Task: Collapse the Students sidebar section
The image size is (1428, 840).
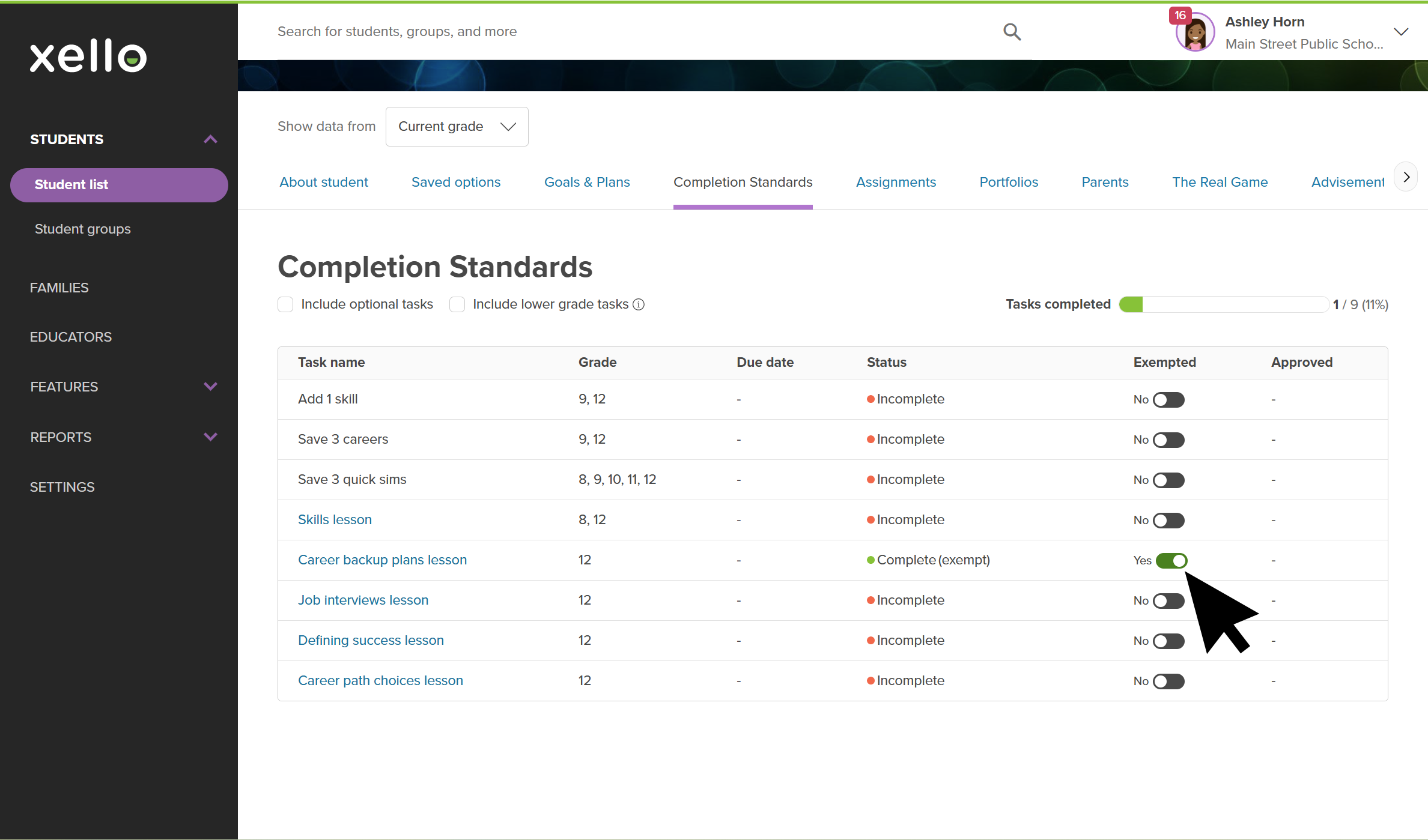Action: coord(210,139)
